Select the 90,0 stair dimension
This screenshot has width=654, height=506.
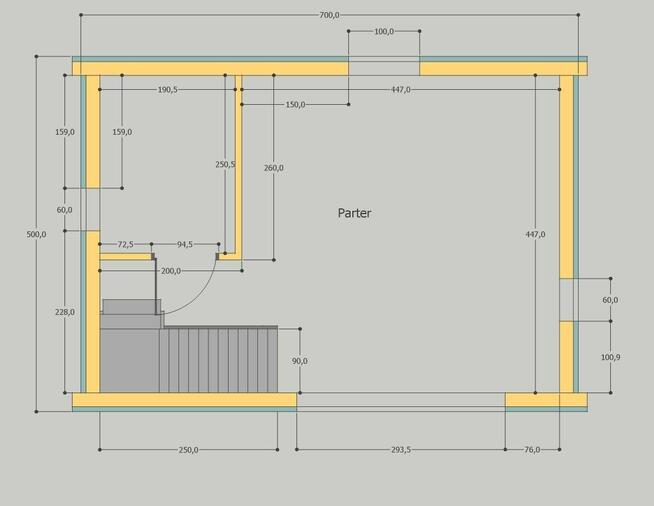pyautogui.click(x=299, y=361)
